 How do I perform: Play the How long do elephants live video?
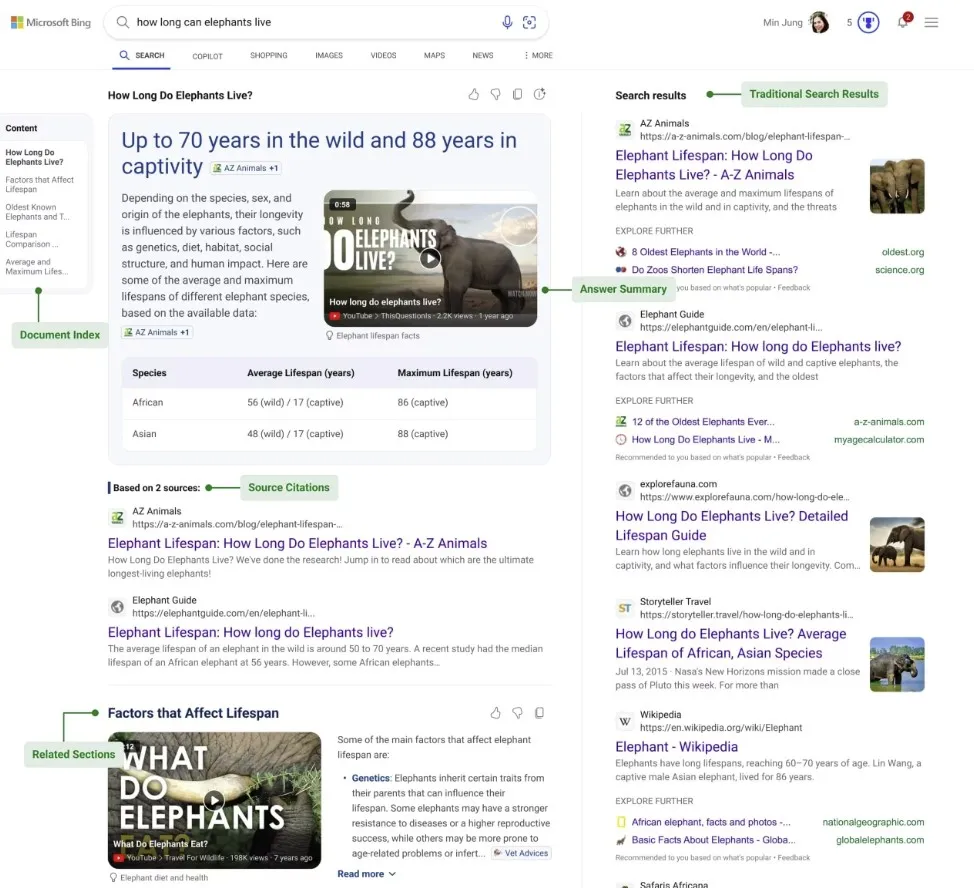430,258
